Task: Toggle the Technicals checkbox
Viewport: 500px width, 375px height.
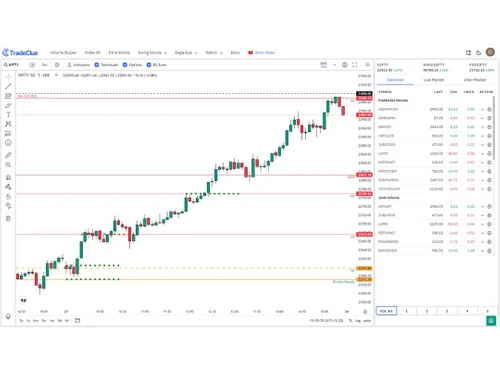Action: (97, 65)
